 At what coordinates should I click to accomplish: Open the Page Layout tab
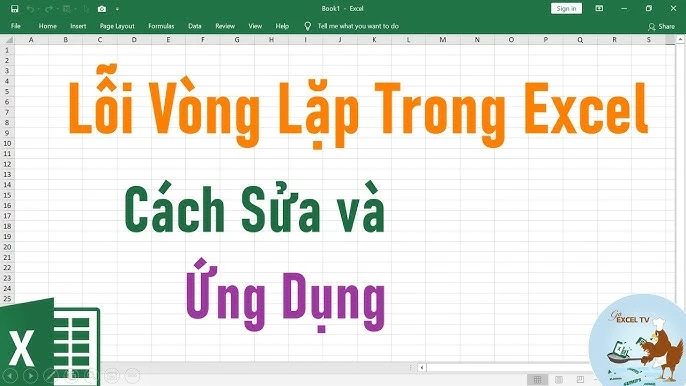pos(117,26)
